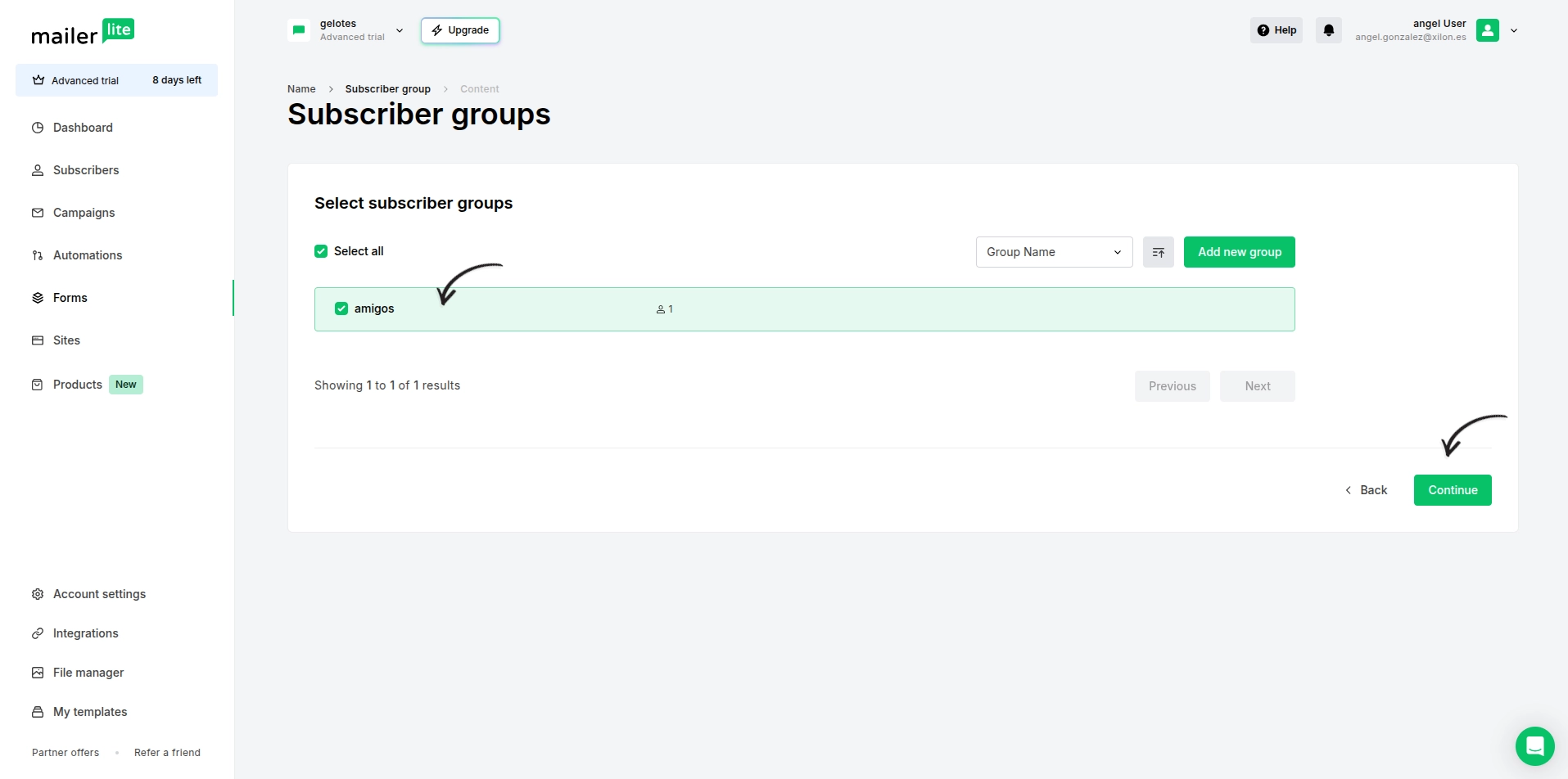Open the notifications bell icon
This screenshot has width=1568, height=779.
(x=1328, y=30)
